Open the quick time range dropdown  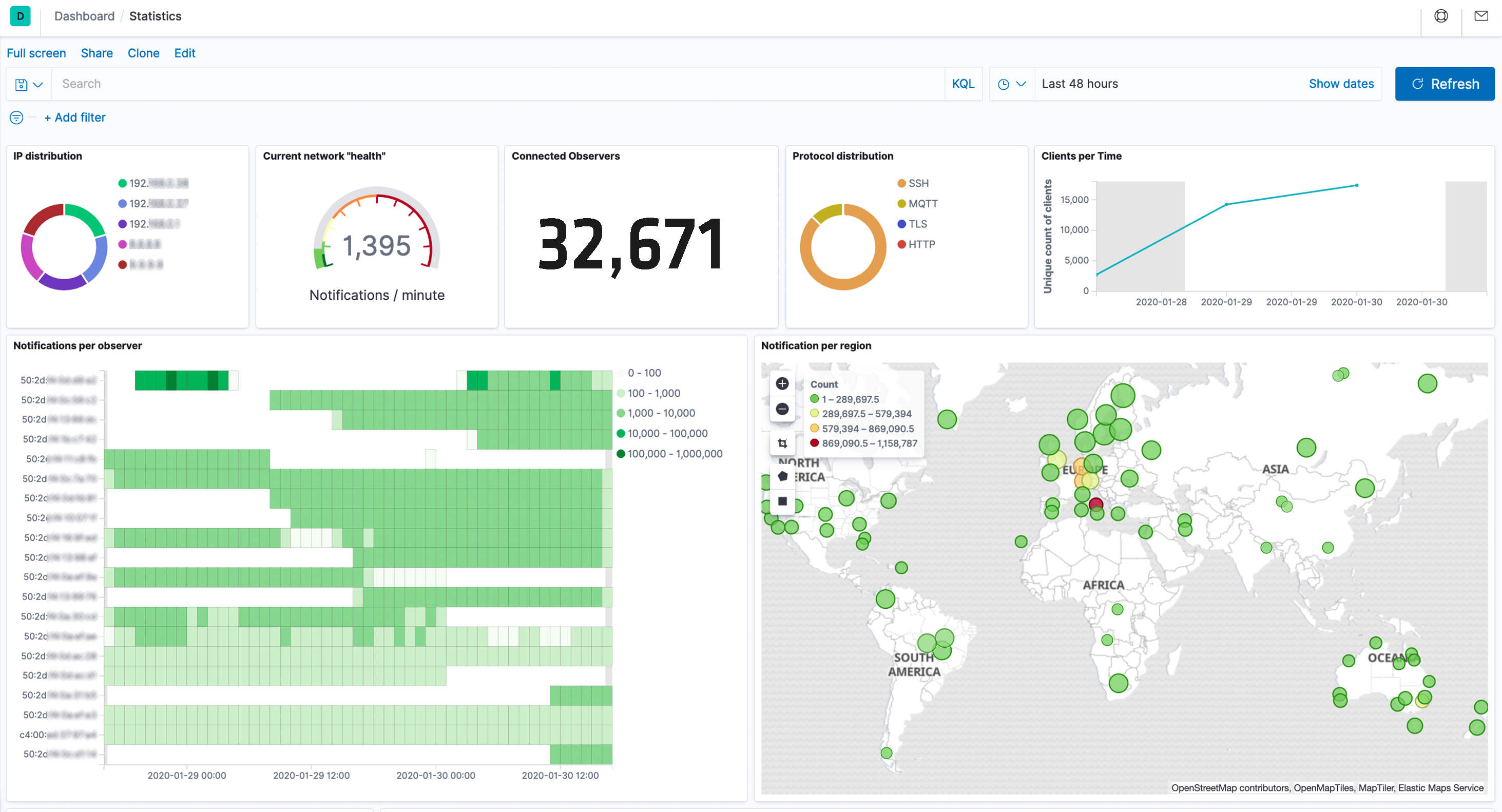coord(1012,85)
